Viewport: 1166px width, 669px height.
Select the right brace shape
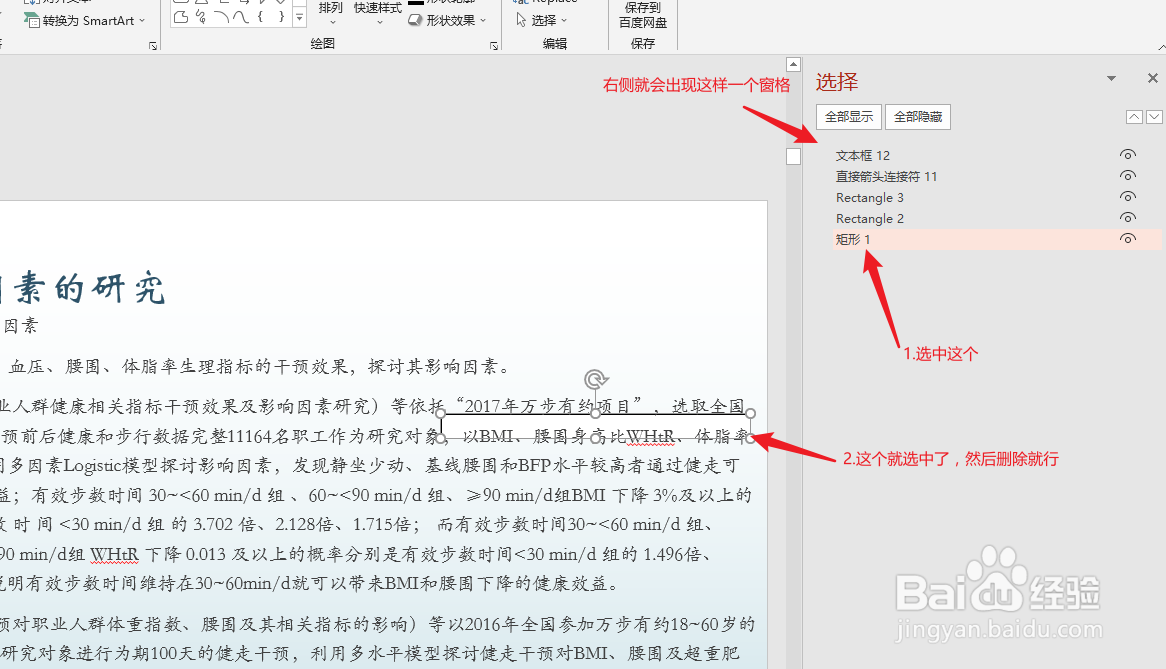click(280, 16)
